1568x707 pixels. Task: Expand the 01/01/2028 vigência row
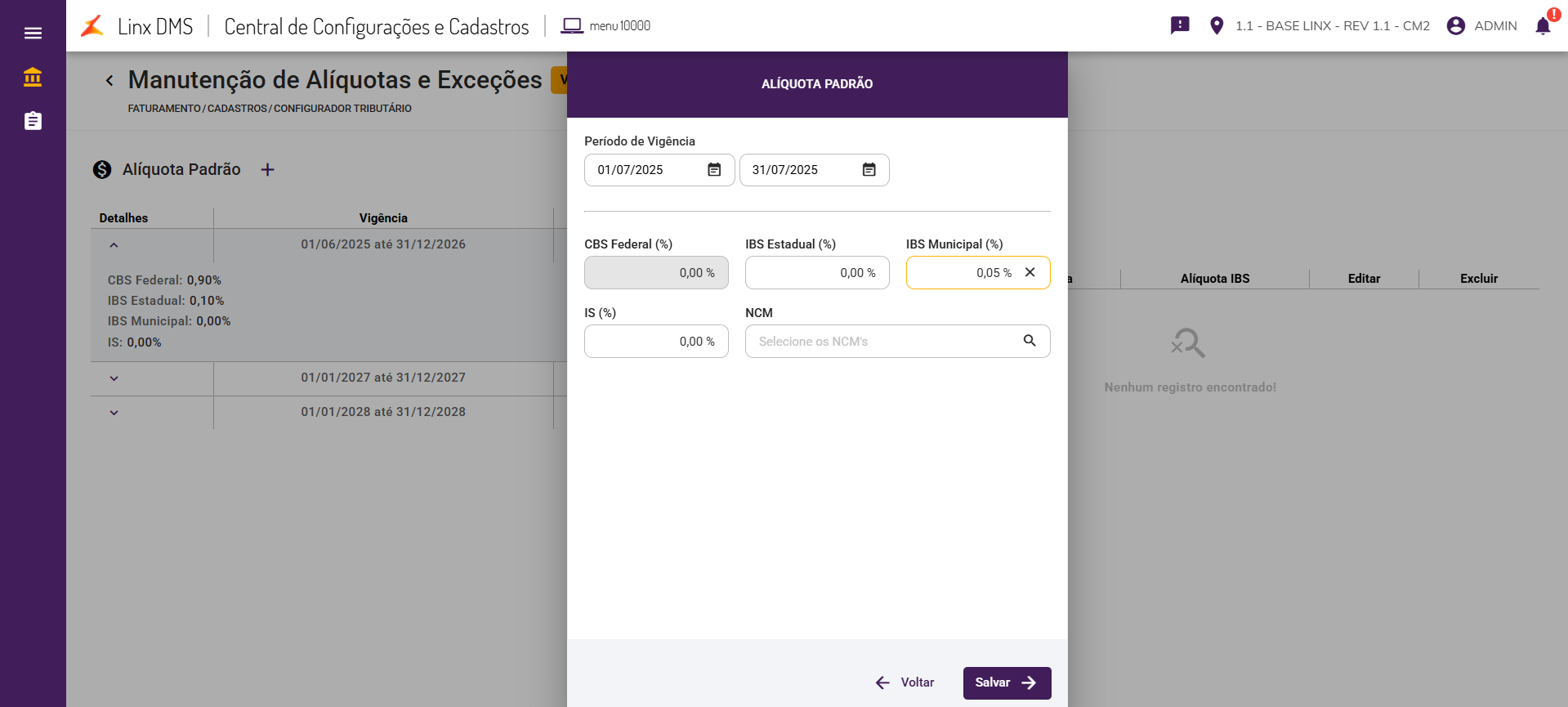click(x=114, y=413)
